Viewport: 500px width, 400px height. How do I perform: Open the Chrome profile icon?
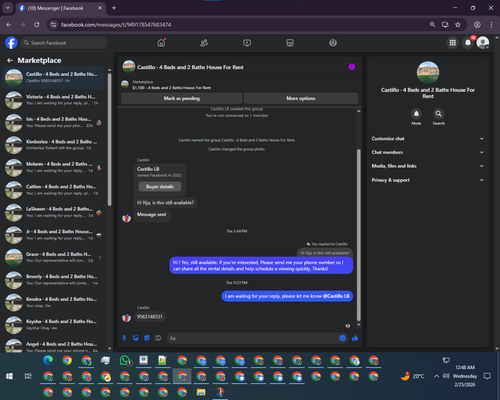[x=477, y=25]
